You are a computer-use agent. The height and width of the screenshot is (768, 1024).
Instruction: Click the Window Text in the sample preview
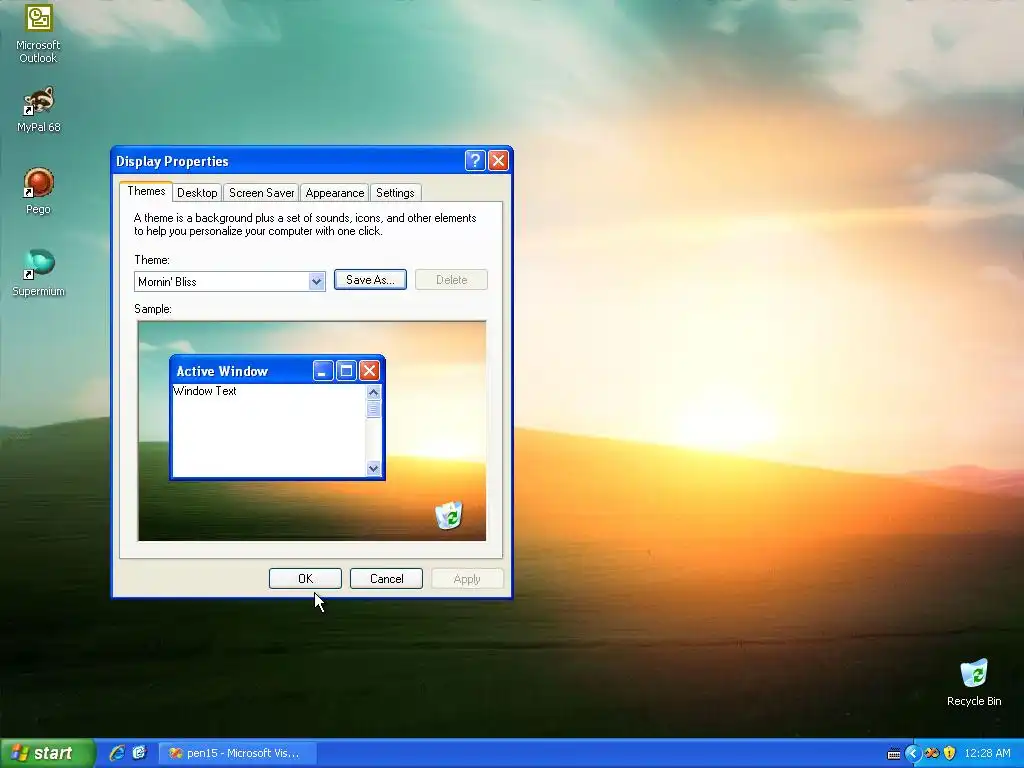tap(204, 391)
